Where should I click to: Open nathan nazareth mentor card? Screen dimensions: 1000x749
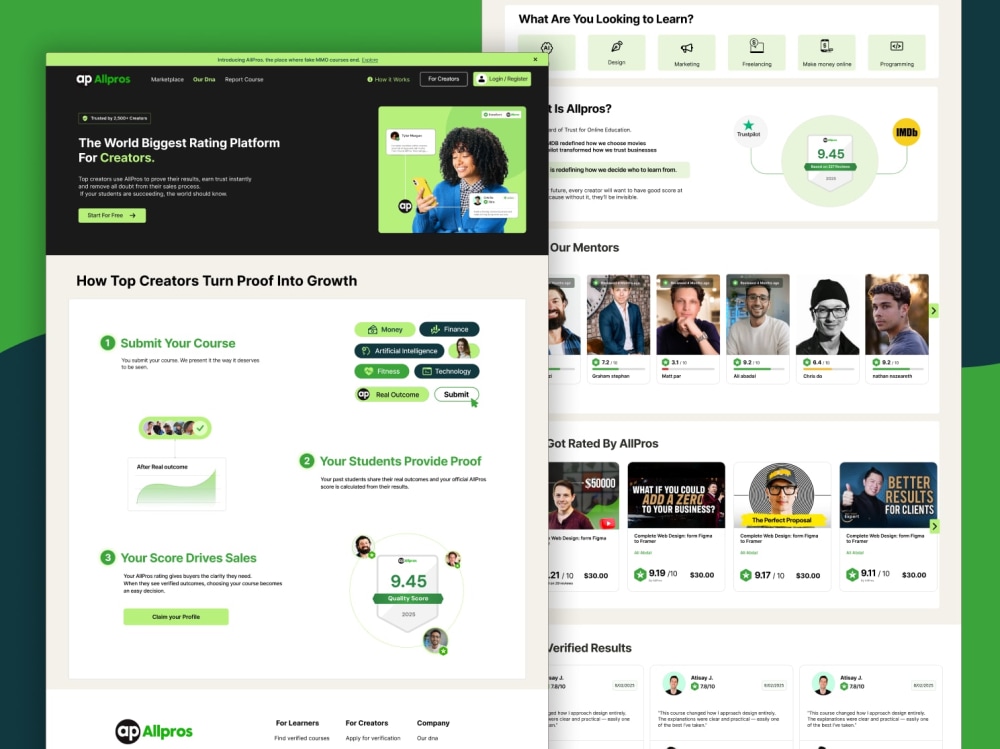[x=897, y=329]
